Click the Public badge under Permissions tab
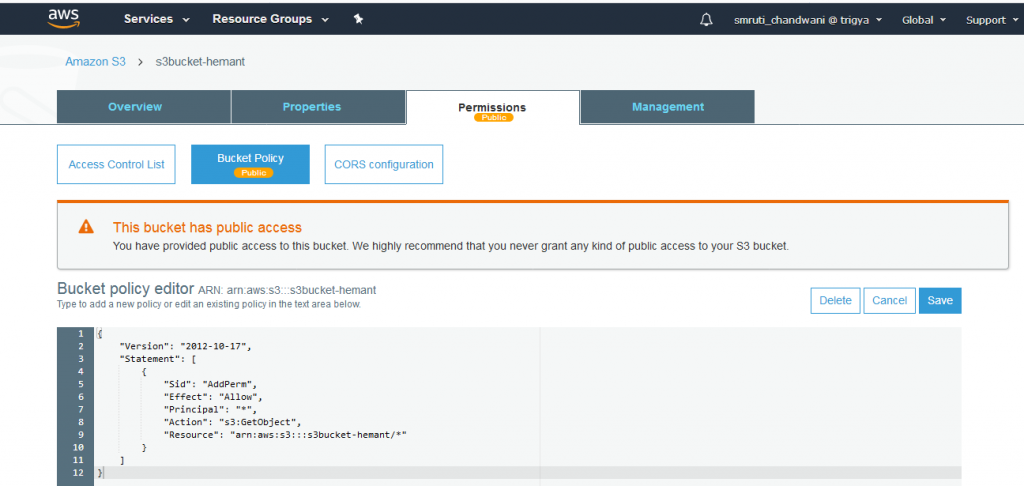The height and width of the screenshot is (486, 1024). (x=494, y=118)
